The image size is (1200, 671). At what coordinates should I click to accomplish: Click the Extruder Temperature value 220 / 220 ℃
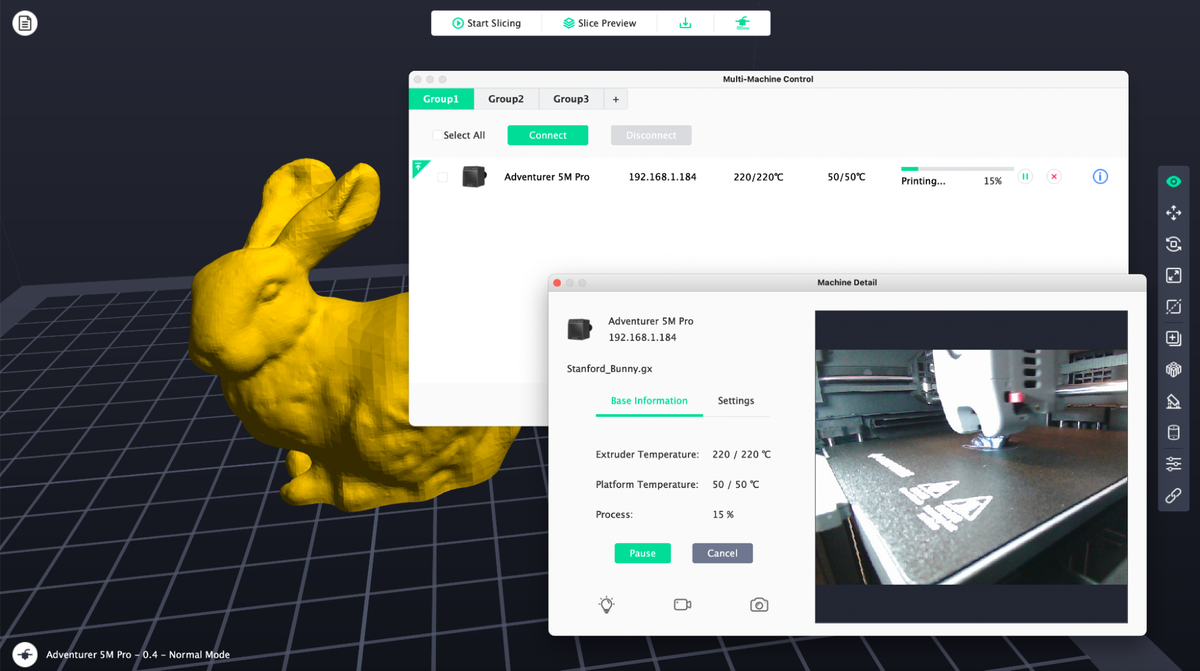point(741,454)
